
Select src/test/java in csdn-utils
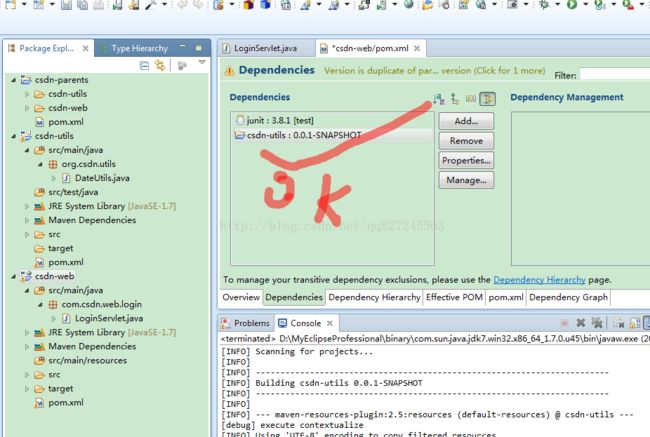click(x=73, y=192)
